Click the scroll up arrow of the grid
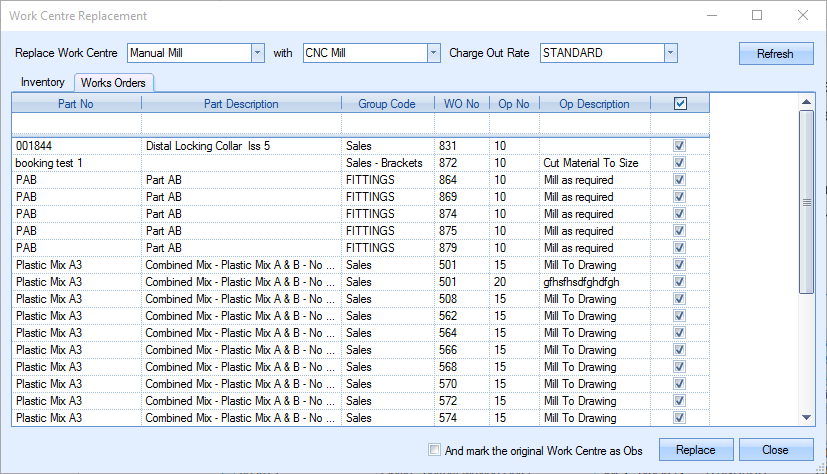Screen dimensions: 827x474 806,103
